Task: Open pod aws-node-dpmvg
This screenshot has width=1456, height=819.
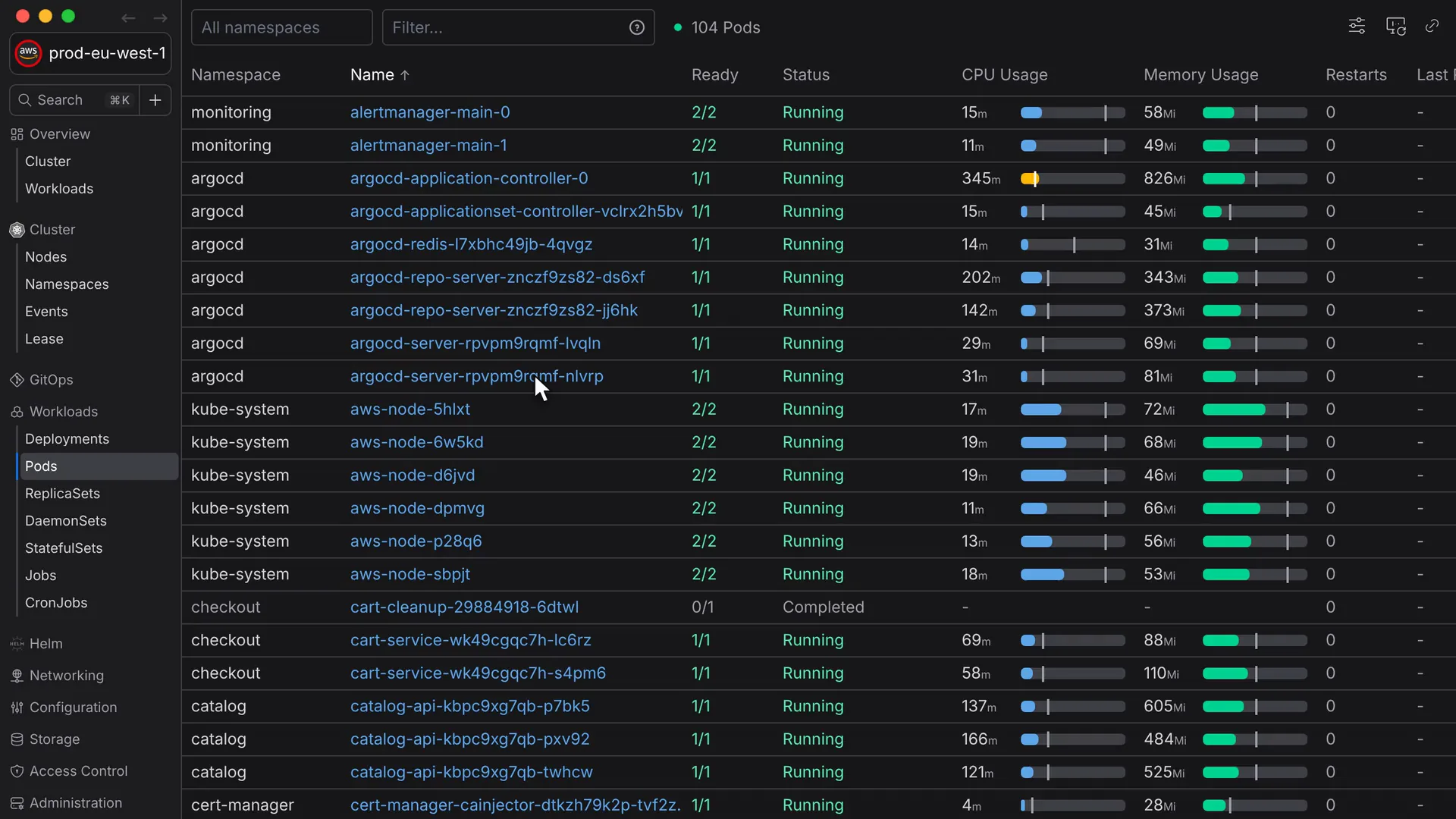Action: 417,508
